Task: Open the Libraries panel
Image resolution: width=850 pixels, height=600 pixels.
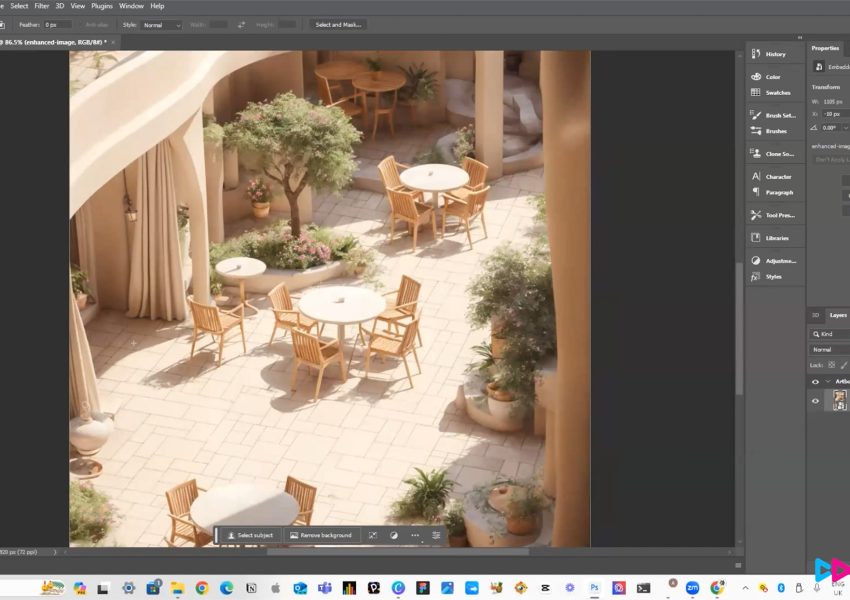Action: pyautogui.click(x=776, y=238)
